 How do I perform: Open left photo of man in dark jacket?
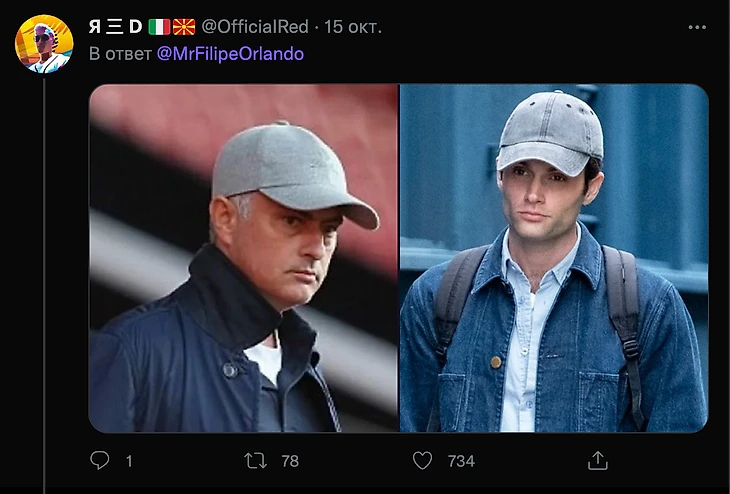pos(243,258)
